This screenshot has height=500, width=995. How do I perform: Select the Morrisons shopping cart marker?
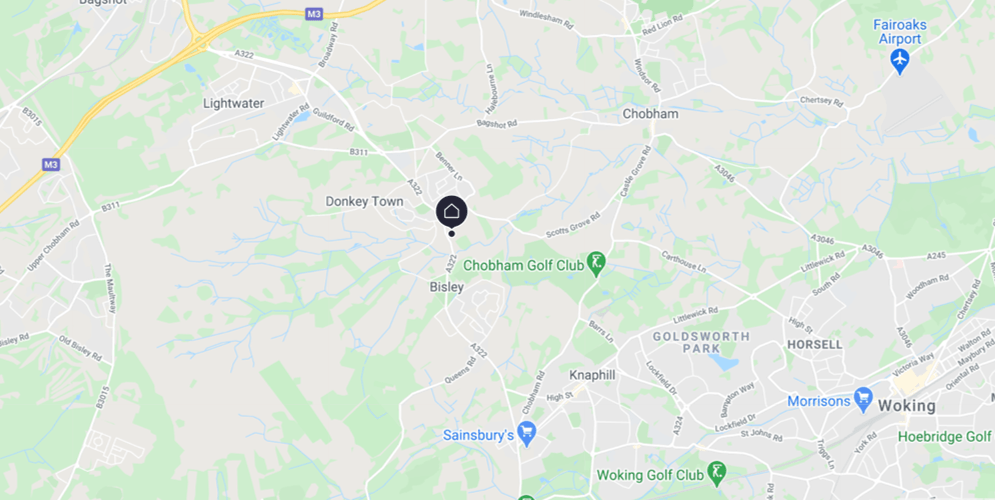point(863,400)
